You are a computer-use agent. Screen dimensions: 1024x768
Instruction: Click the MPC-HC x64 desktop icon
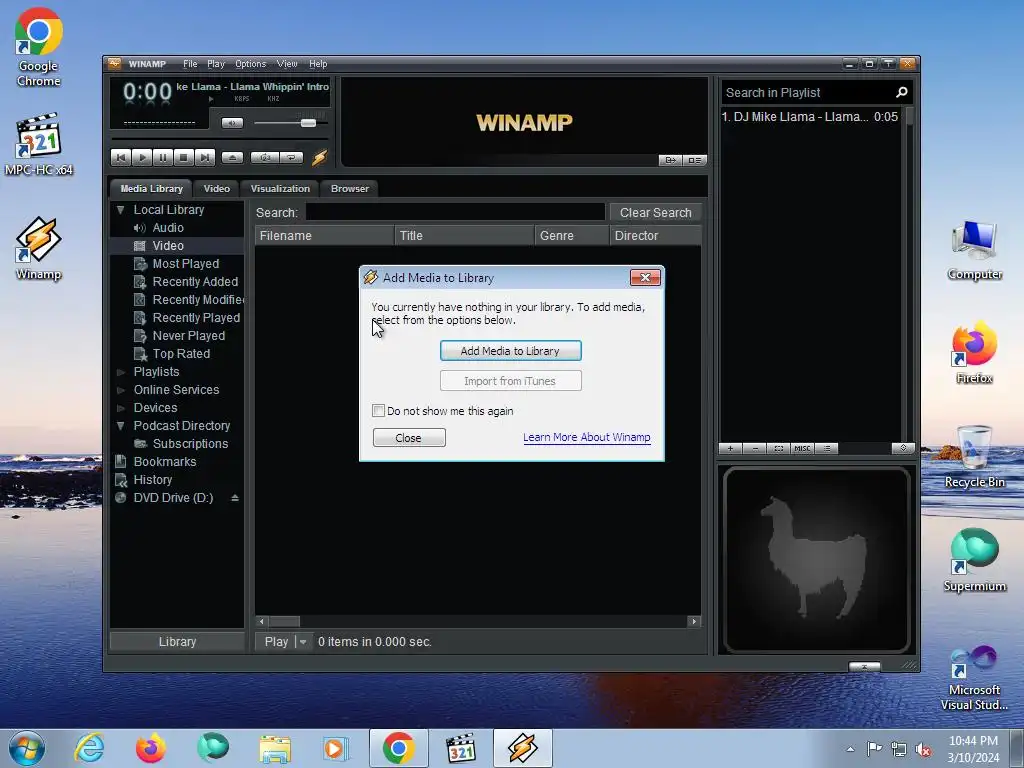point(39,144)
